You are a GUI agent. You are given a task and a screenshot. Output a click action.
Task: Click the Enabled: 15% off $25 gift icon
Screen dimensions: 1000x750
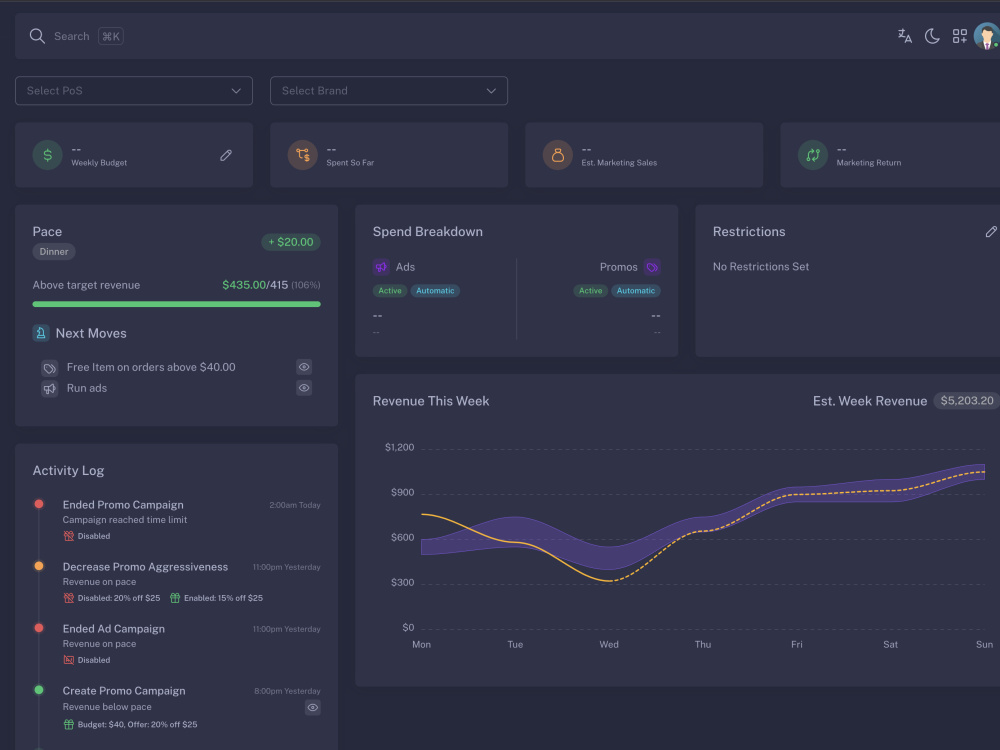(x=175, y=598)
